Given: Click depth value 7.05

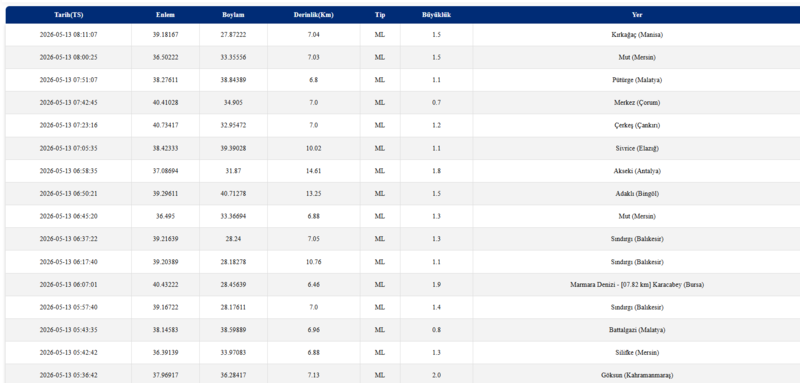Looking at the screenshot, I should tap(313, 239).
